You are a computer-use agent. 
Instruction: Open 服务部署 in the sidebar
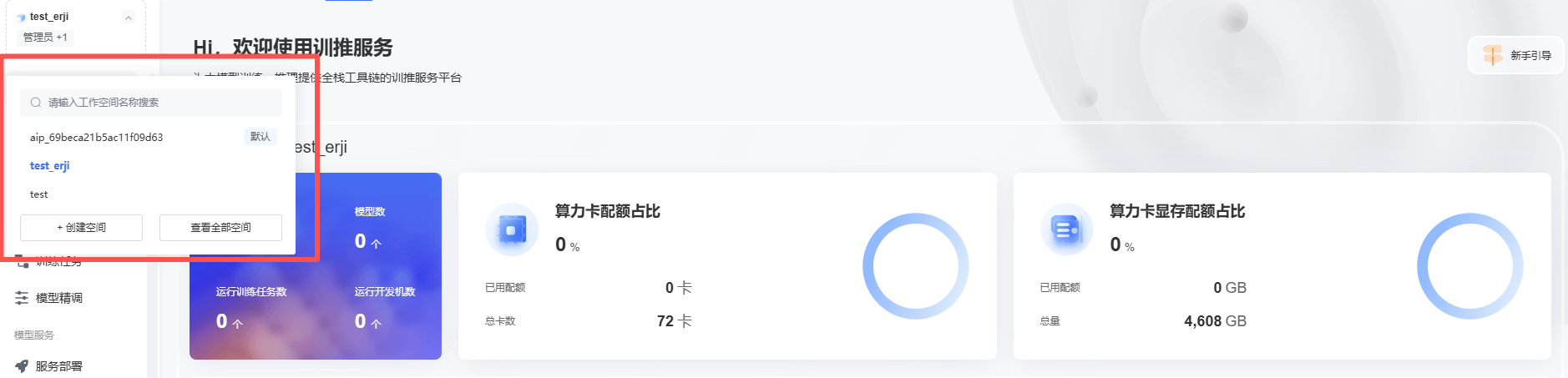pyautogui.click(x=58, y=365)
